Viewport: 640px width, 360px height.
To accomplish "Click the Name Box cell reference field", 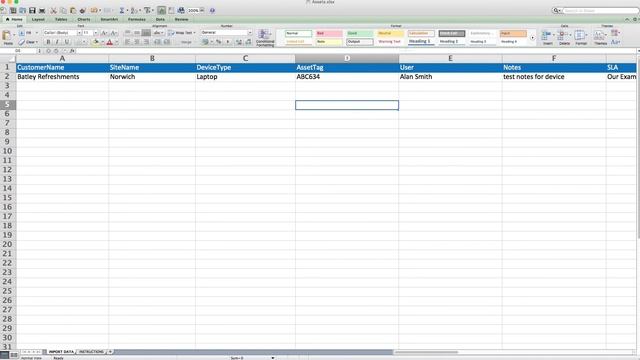I will [18, 51].
